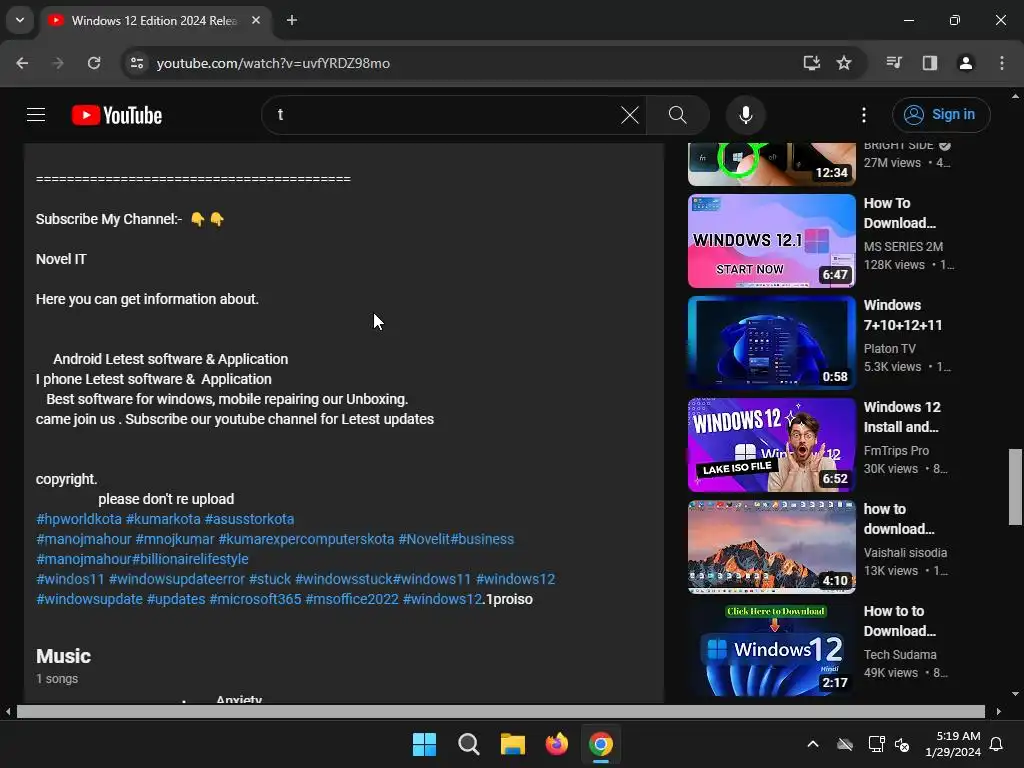Click 'Windows 7+10+12+11' video title
The width and height of the screenshot is (1024, 768).
(903, 315)
